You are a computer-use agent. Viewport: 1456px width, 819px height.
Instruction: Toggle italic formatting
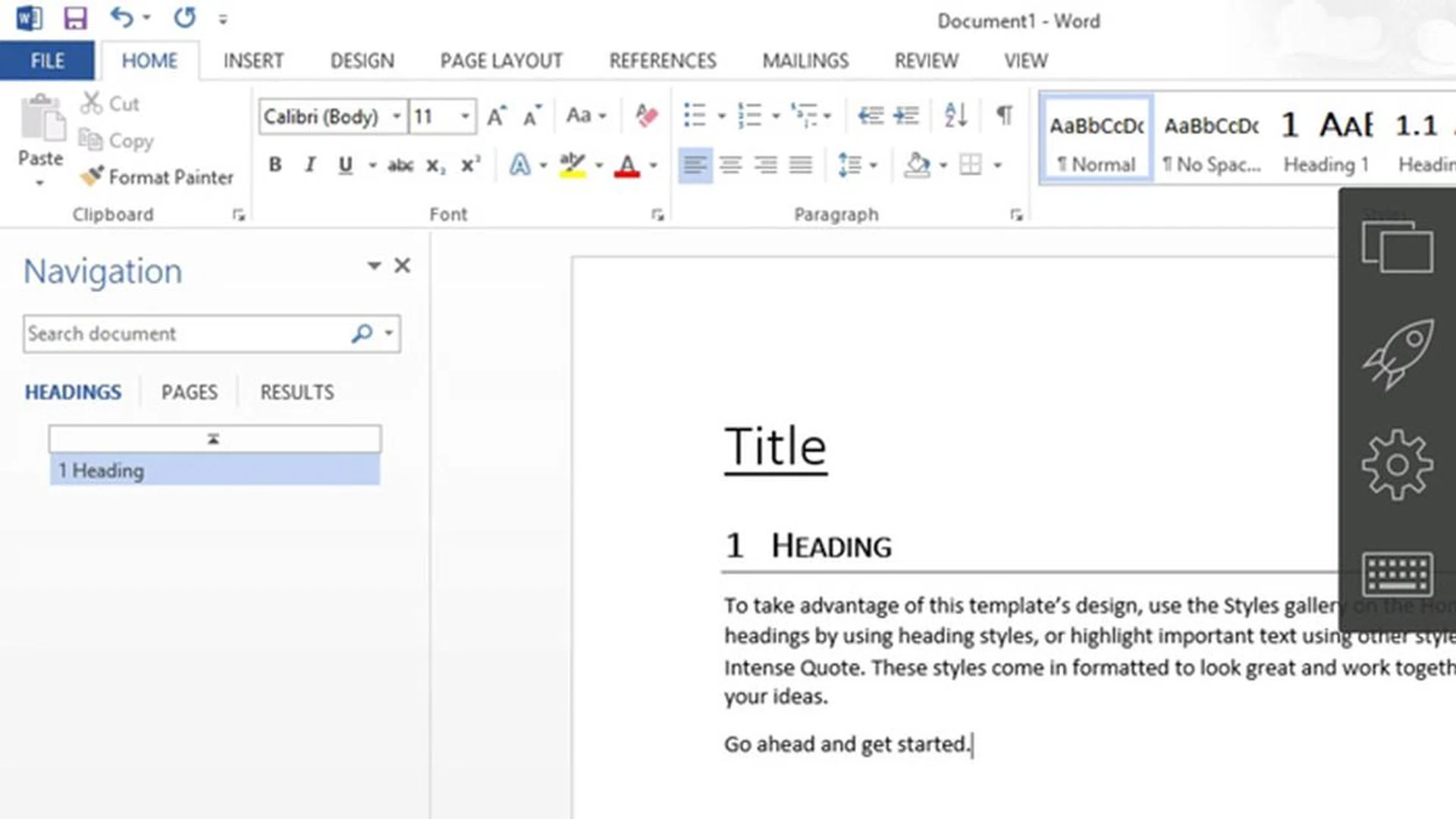pyautogui.click(x=309, y=165)
